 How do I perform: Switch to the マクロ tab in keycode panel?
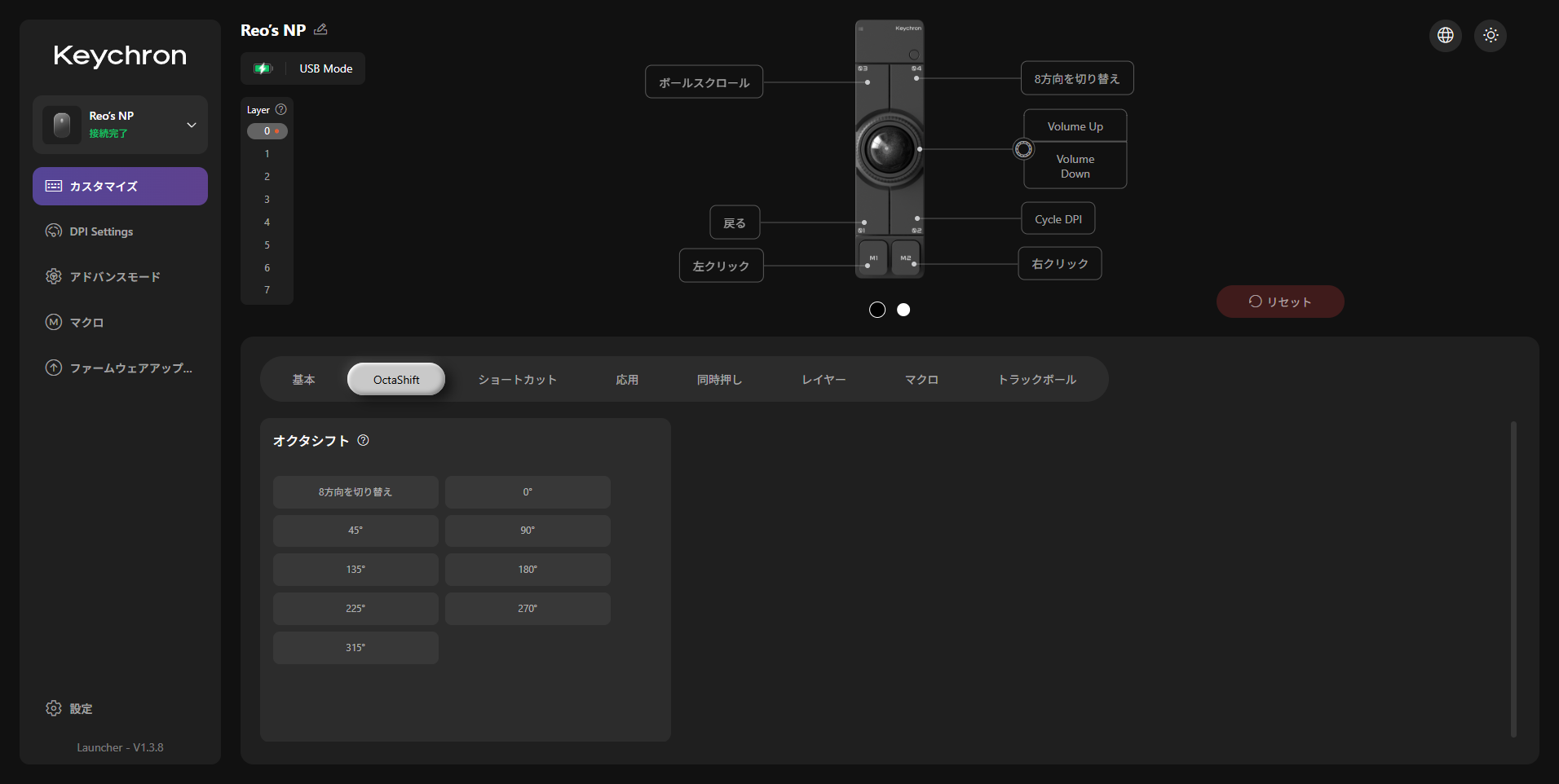(921, 380)
